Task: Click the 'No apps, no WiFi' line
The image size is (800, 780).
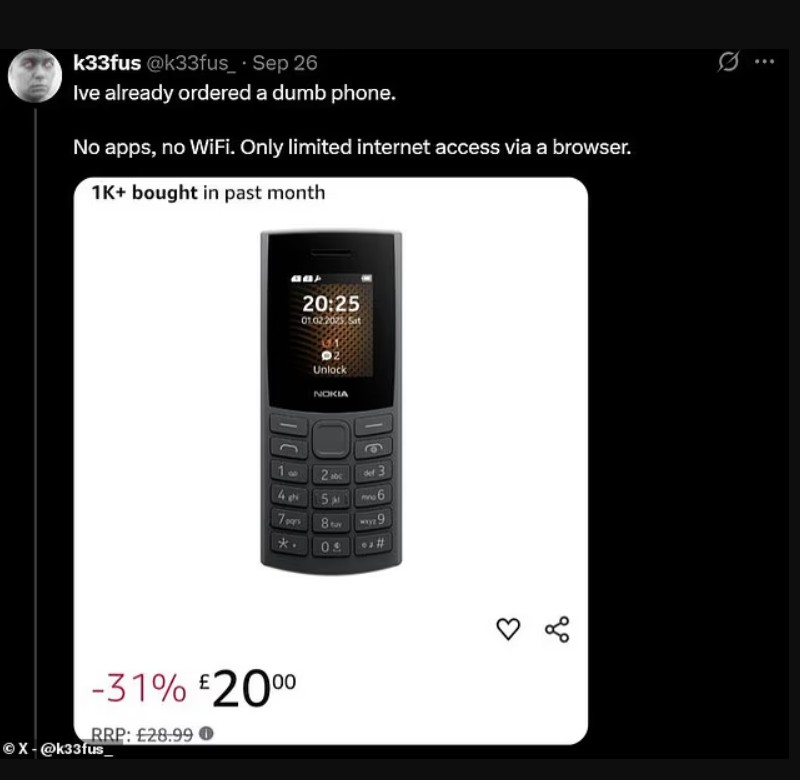Action: click(352, 147)
